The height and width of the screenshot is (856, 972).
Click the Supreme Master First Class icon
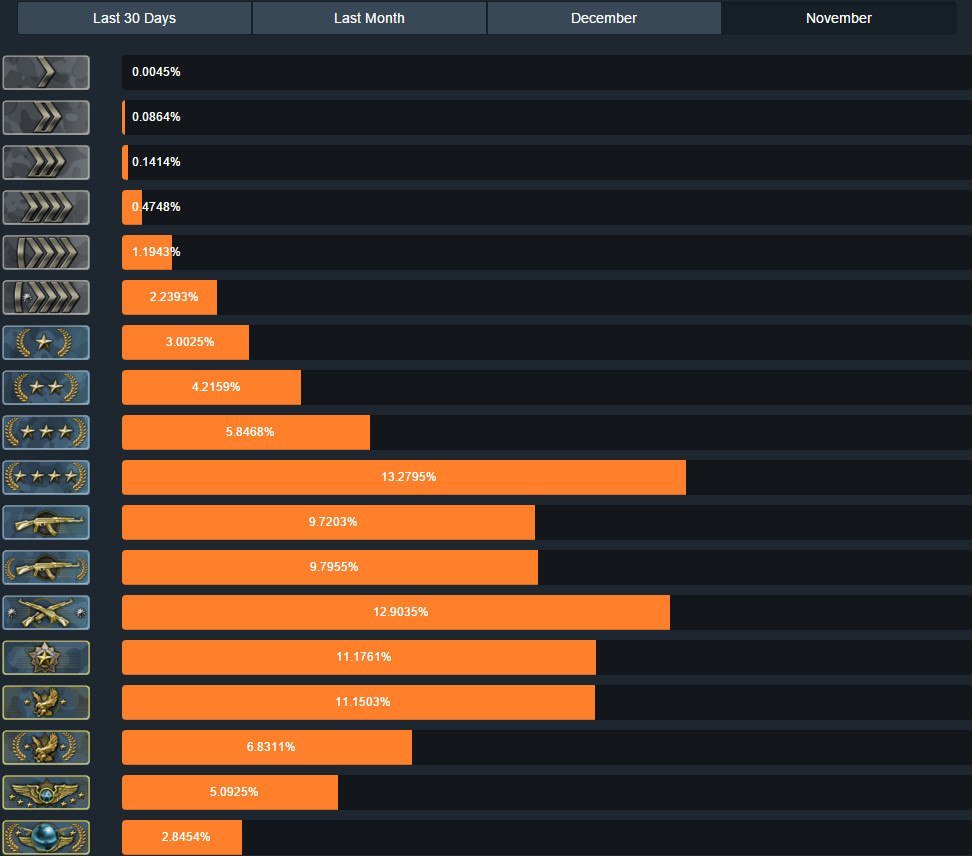(46, 792)
